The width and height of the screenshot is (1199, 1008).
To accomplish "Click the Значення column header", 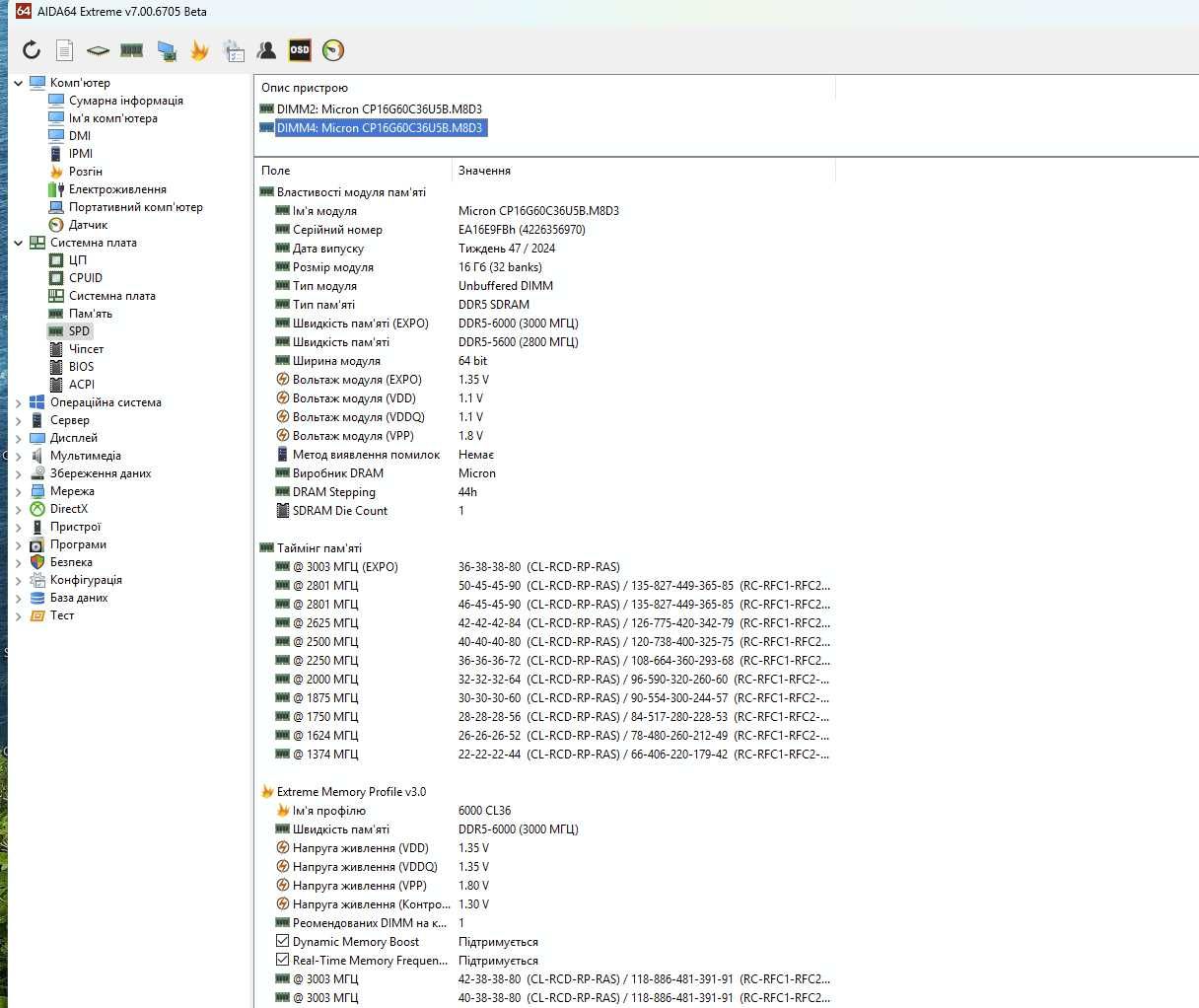I will click(644, 171).
